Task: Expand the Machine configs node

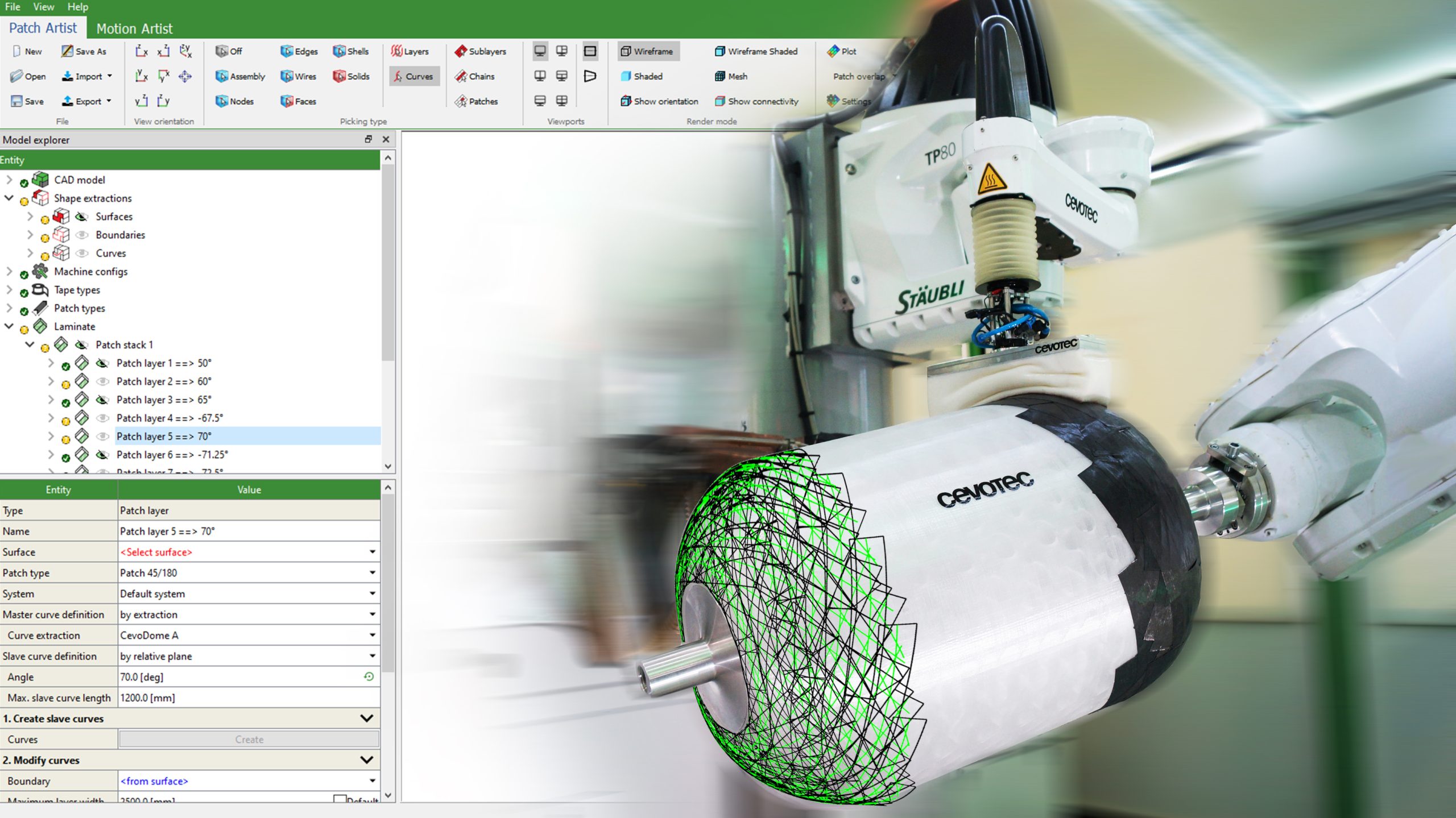Action: point(9,271)
